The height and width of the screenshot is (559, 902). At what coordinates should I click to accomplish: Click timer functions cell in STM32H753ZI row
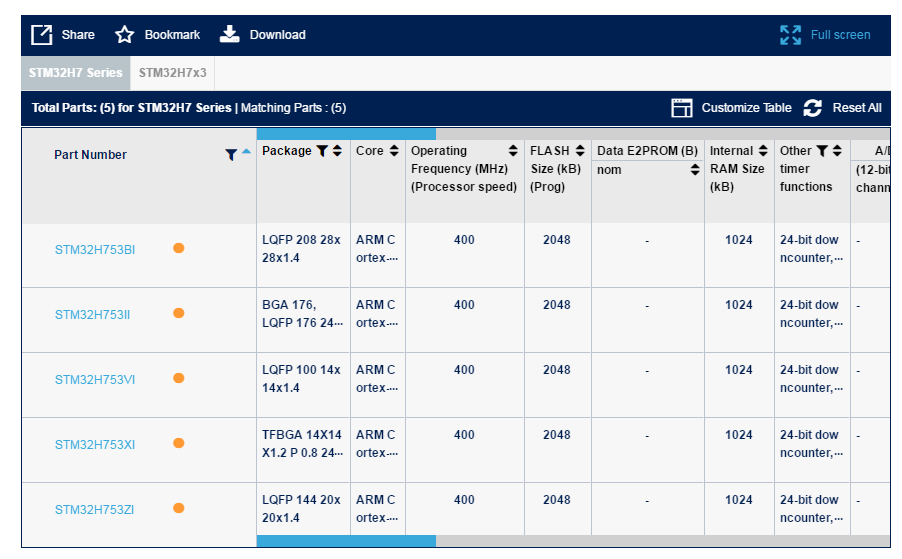tap(812, 508)
